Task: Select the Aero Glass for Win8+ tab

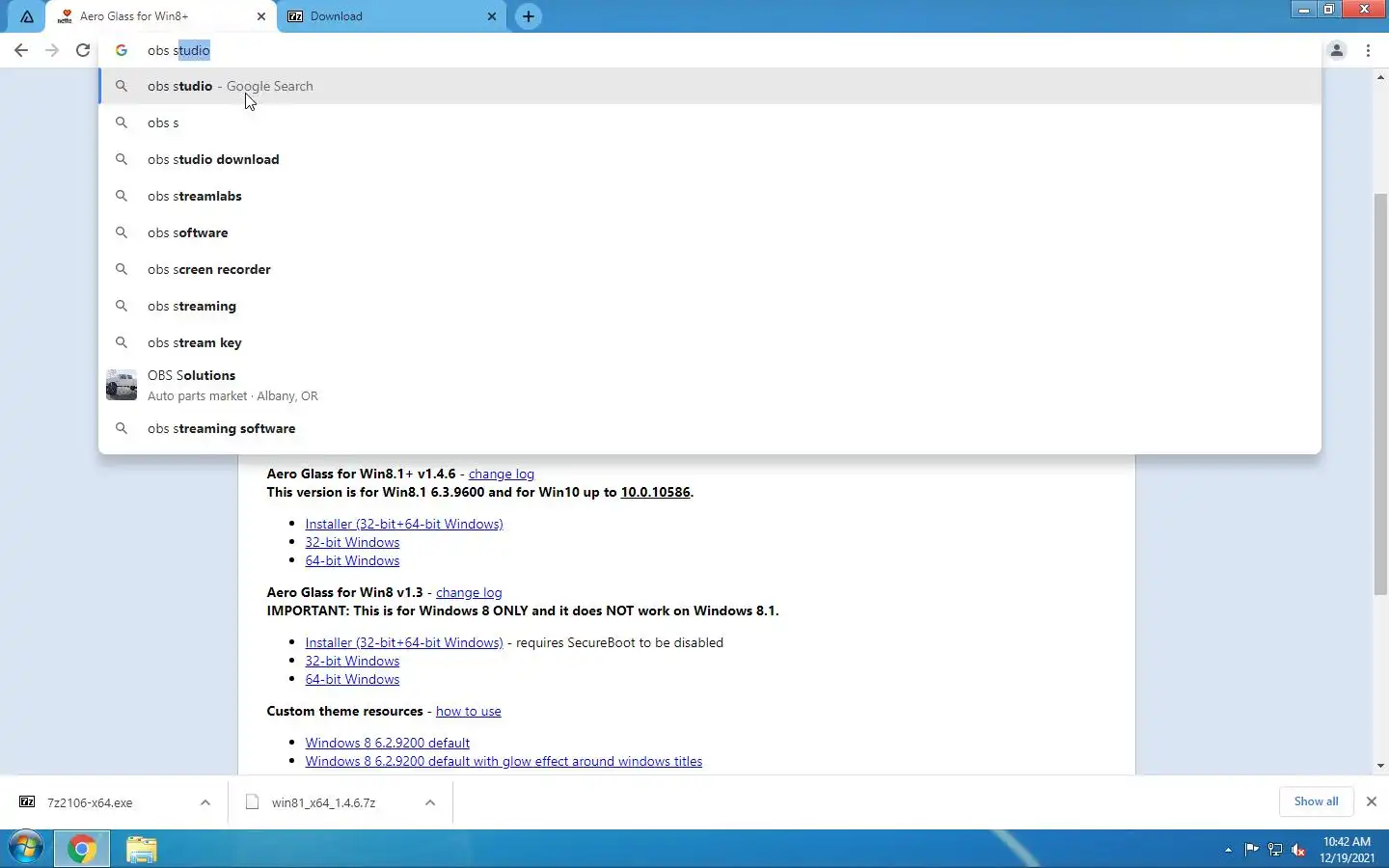Action: (x=162, y=16)
